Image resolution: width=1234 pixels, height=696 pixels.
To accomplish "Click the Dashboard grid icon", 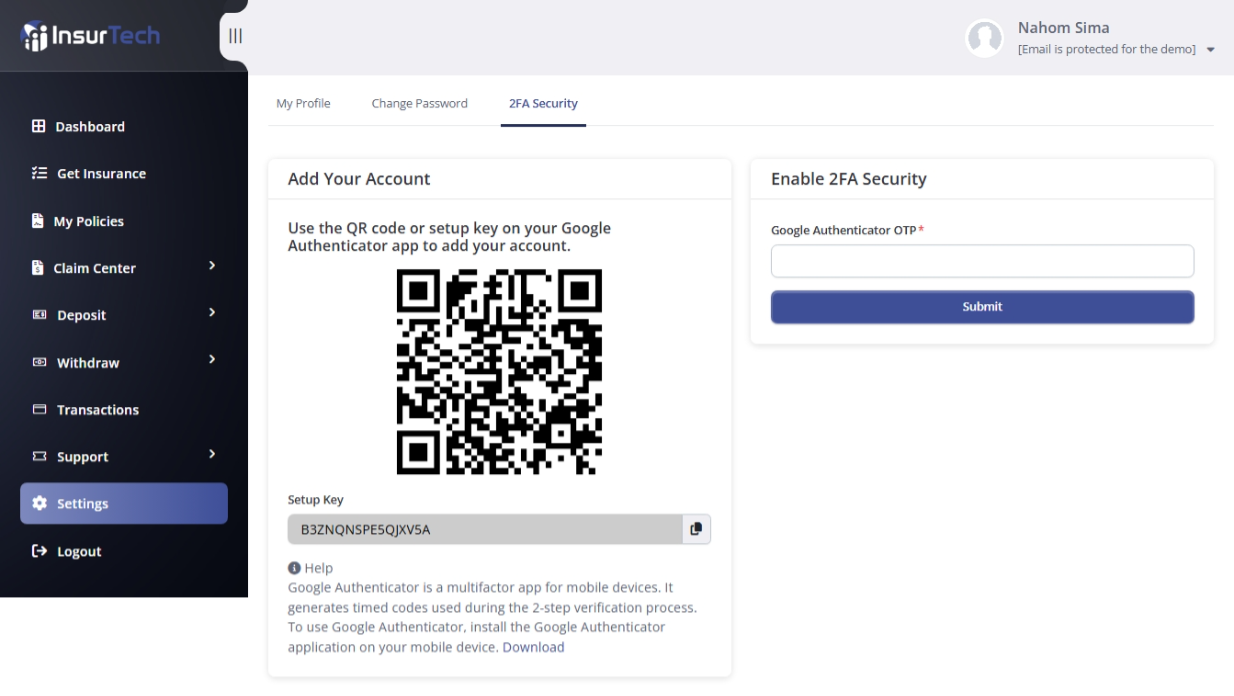I will pos(39,127).
